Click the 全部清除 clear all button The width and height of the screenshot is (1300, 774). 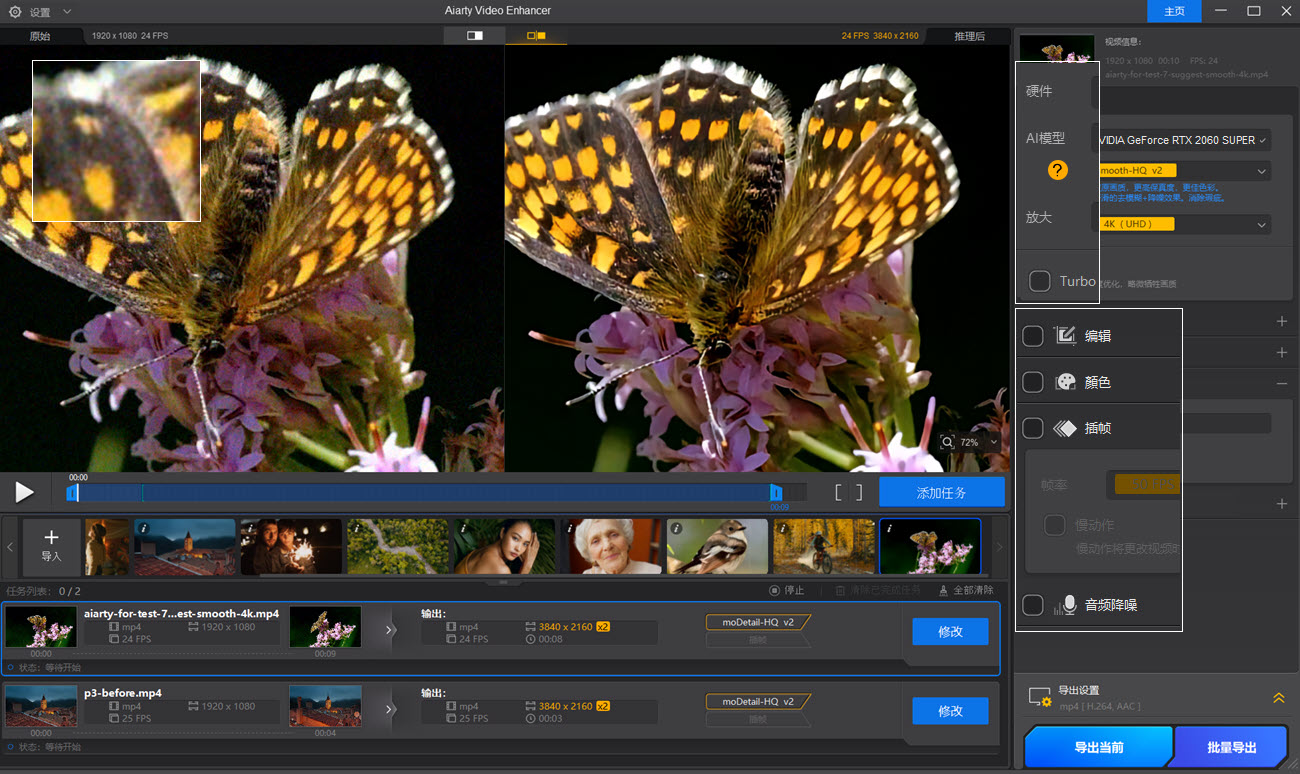pos(966,590)
